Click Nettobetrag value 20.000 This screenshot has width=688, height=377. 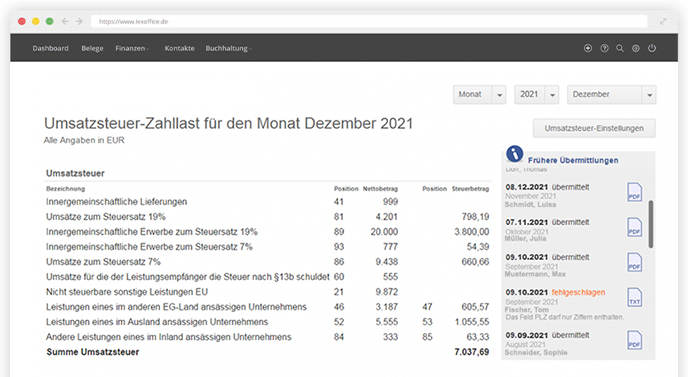point(384,232)
